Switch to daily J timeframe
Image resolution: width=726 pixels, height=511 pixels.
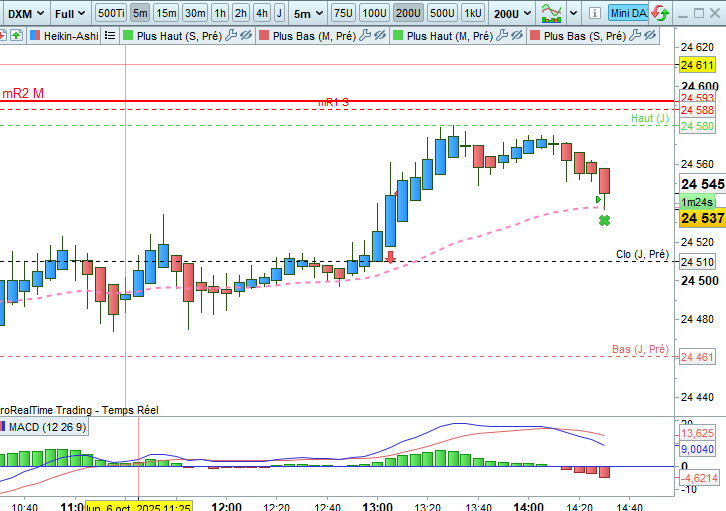(x=279, y=13)
